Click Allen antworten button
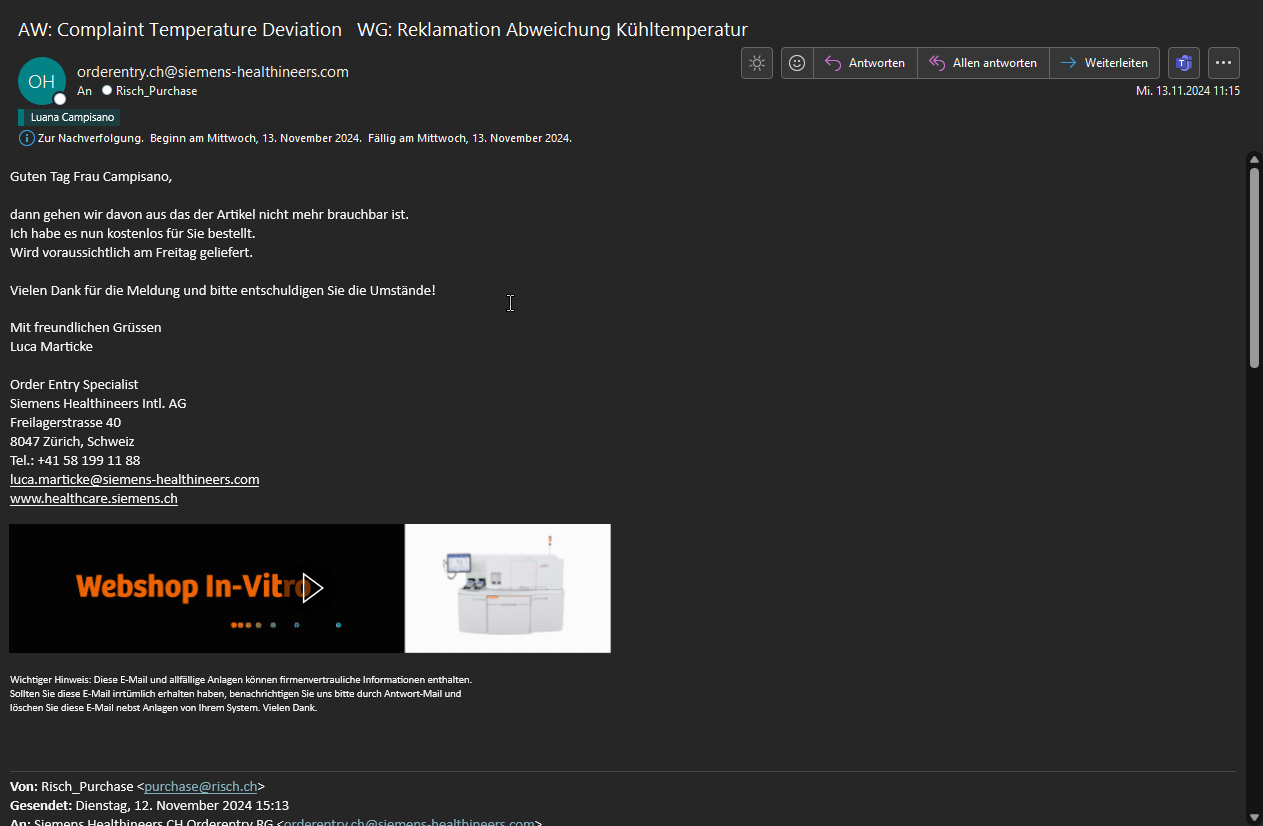This screenshot has width=1263, height=826. tap(983, 63)
